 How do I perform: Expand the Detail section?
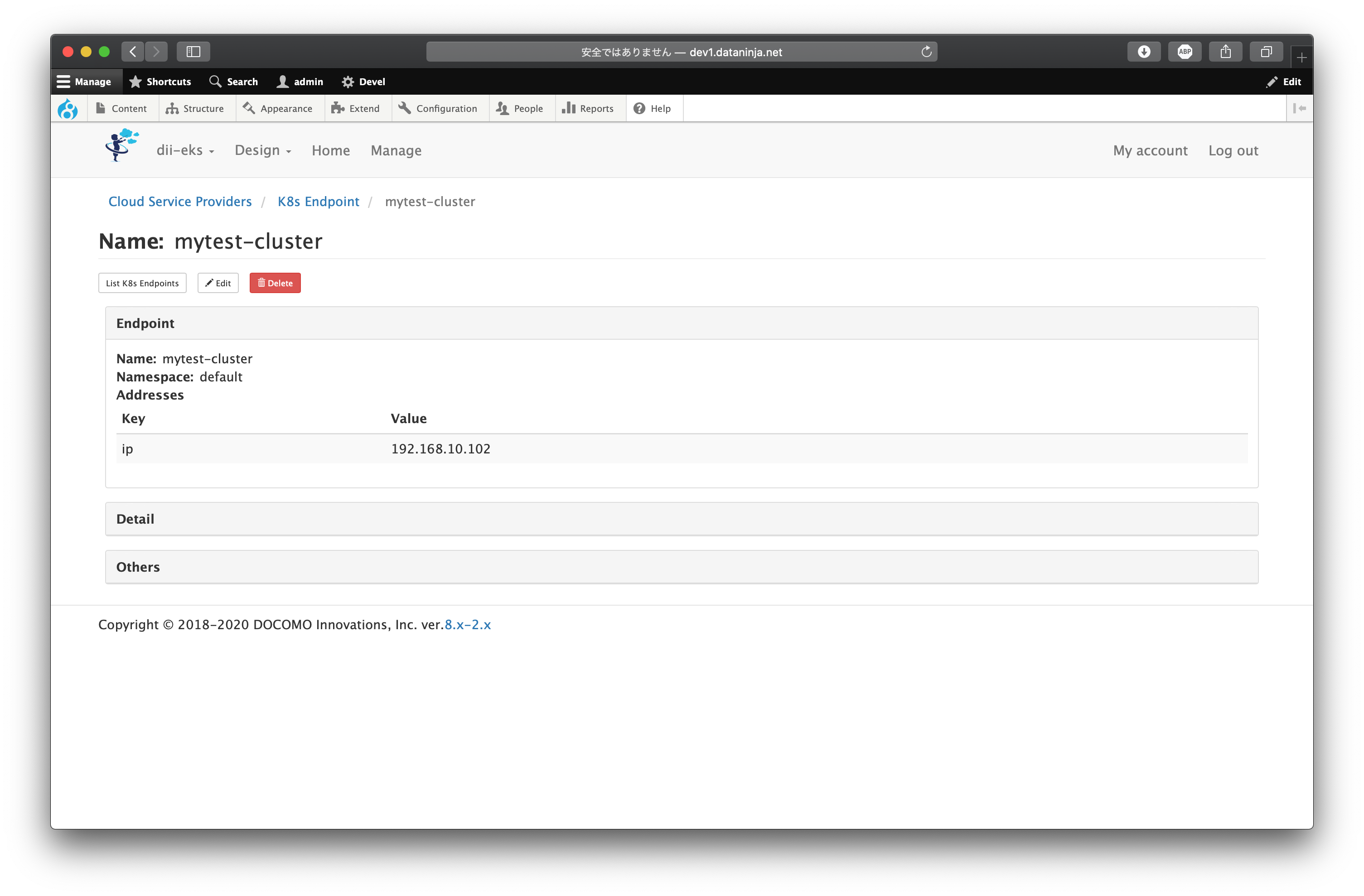click(135, 519)
